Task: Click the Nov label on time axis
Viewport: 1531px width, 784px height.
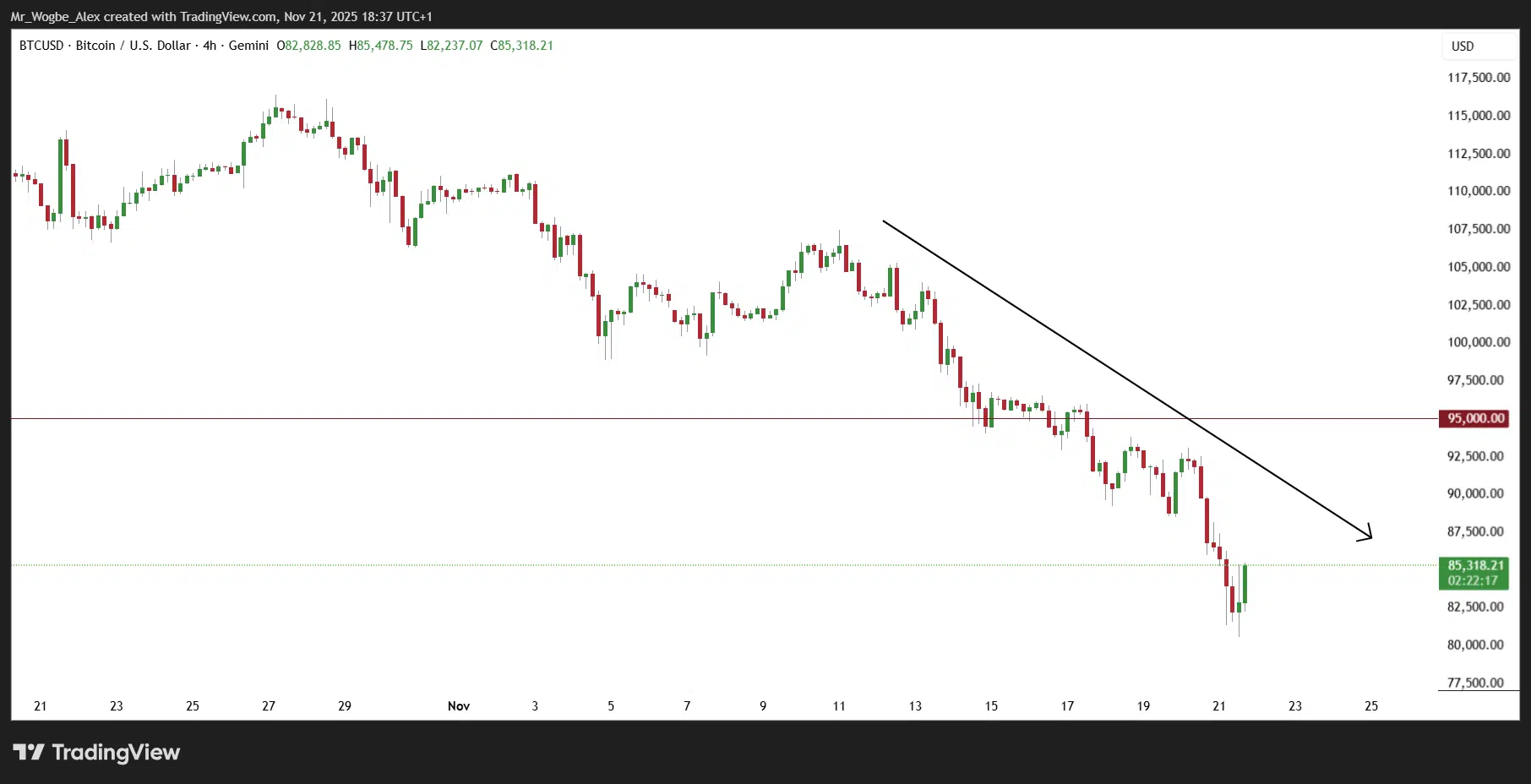Action: (x=459, y=705)
